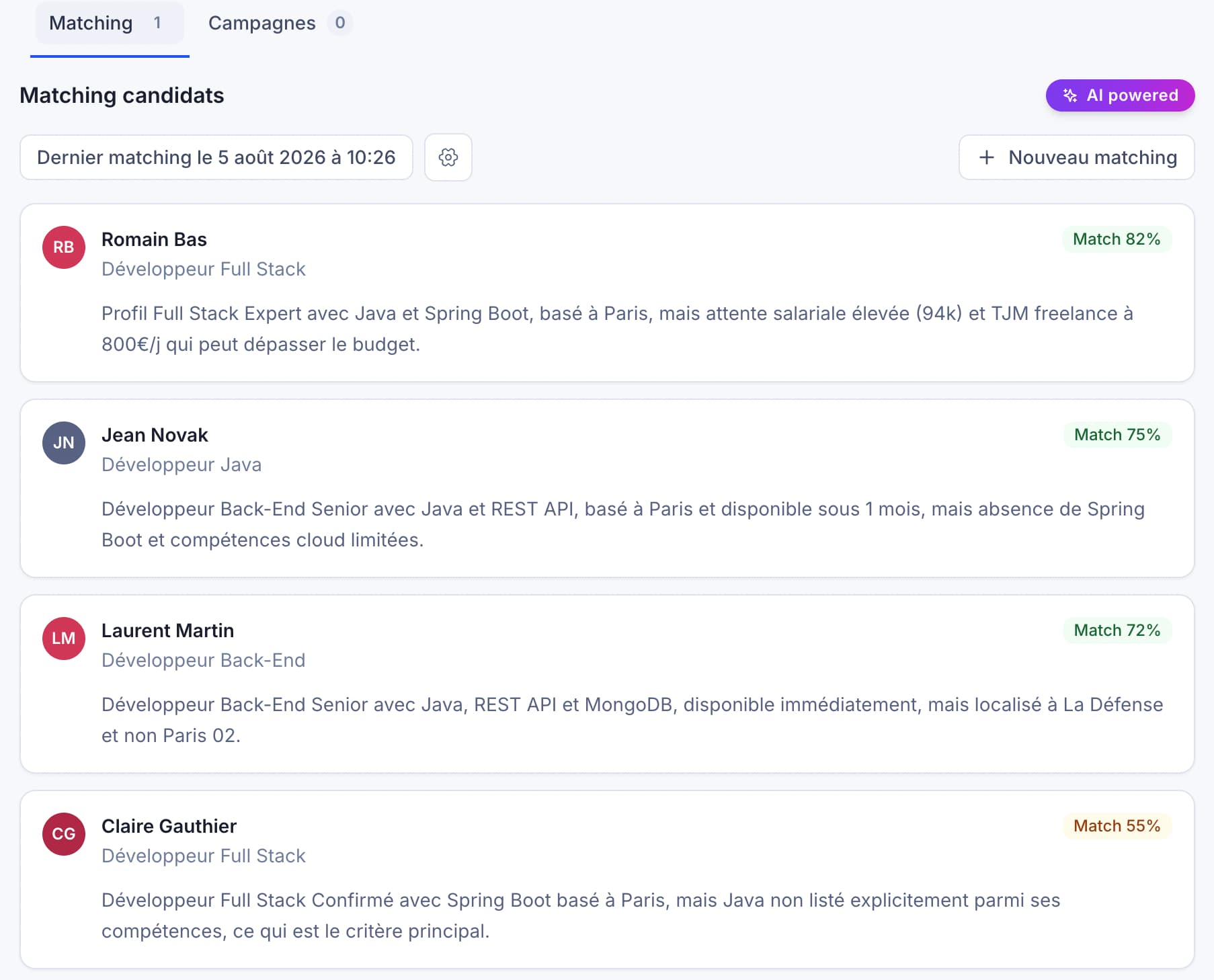This screenshot has height=980, width=1214.
Task: Click the Match 82% badge
Action: [x=1117, y=239]
